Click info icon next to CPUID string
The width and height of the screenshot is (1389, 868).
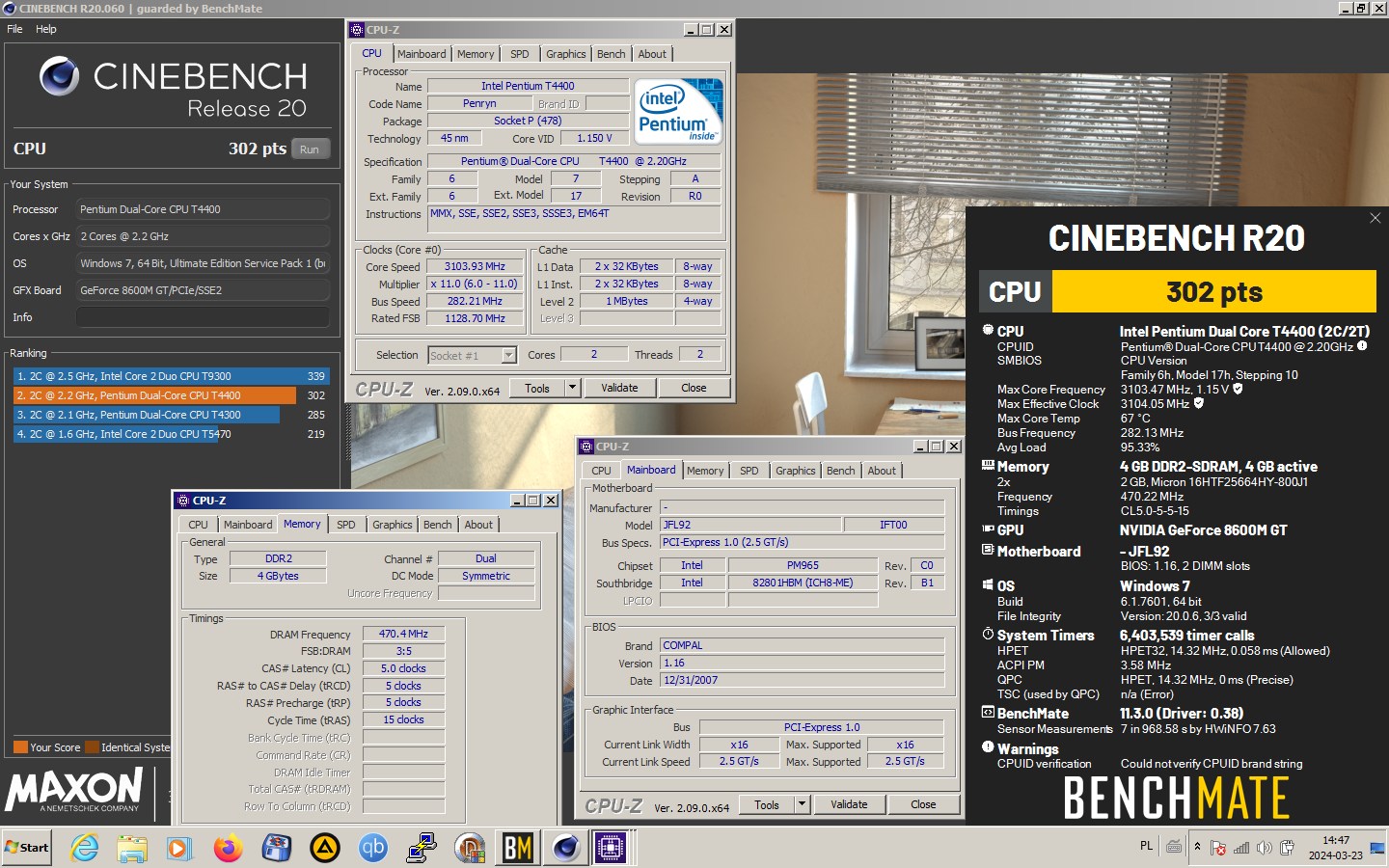pyautogui.click(x=1362, y=345)
